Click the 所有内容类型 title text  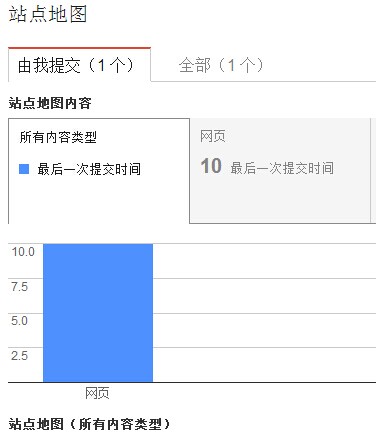click(x=58, y=137)
